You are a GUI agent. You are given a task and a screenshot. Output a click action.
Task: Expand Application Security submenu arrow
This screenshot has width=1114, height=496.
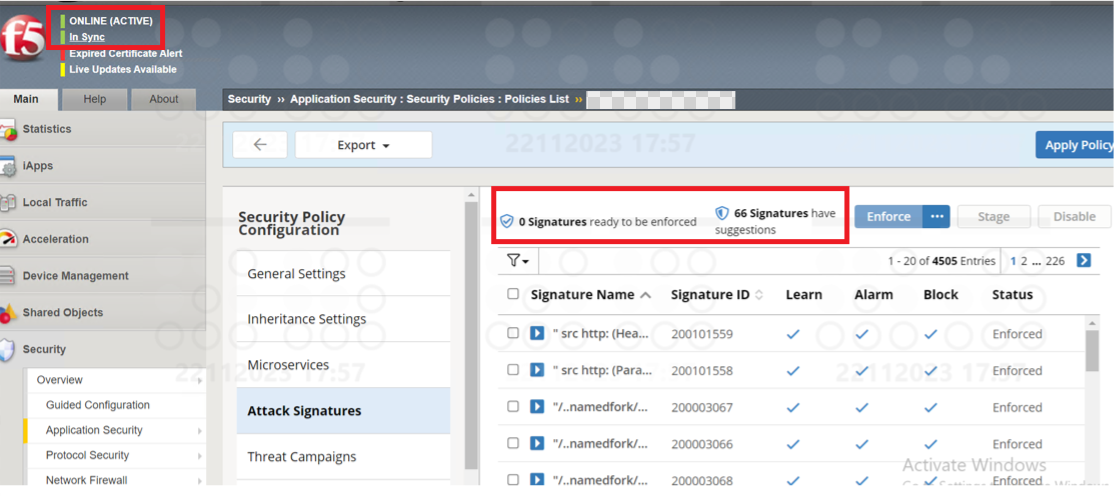pyautogui.click(x=199, y=431)
